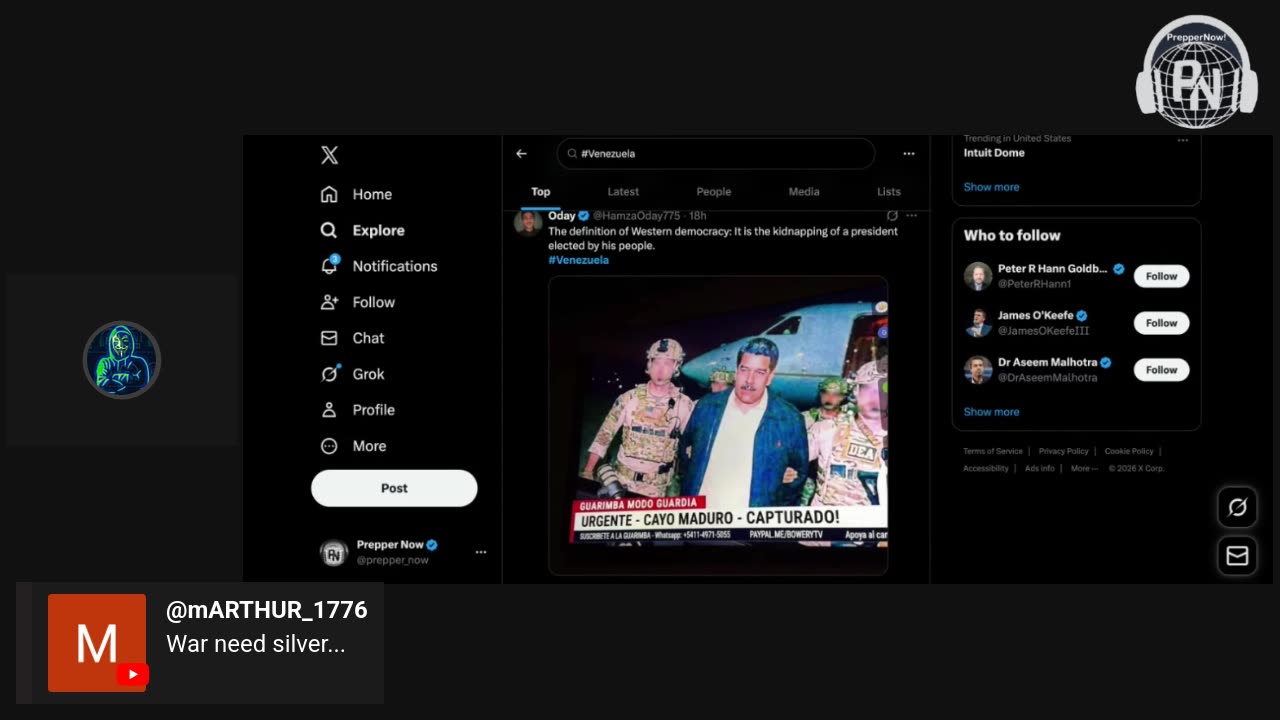Select the Top search tab
This screenshot has height=720, width=1280.
point(541,192)
